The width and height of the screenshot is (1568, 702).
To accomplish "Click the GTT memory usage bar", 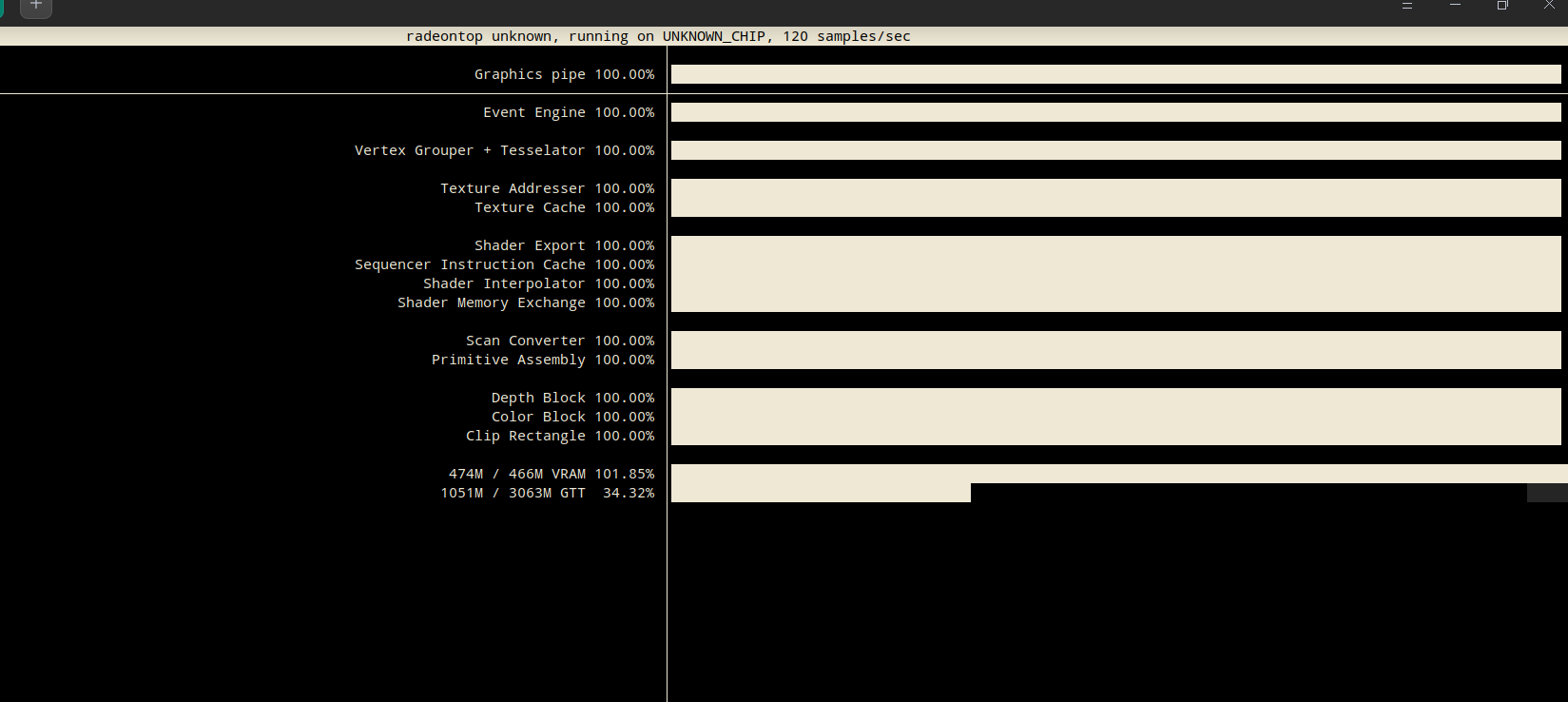I will point(821,493).
